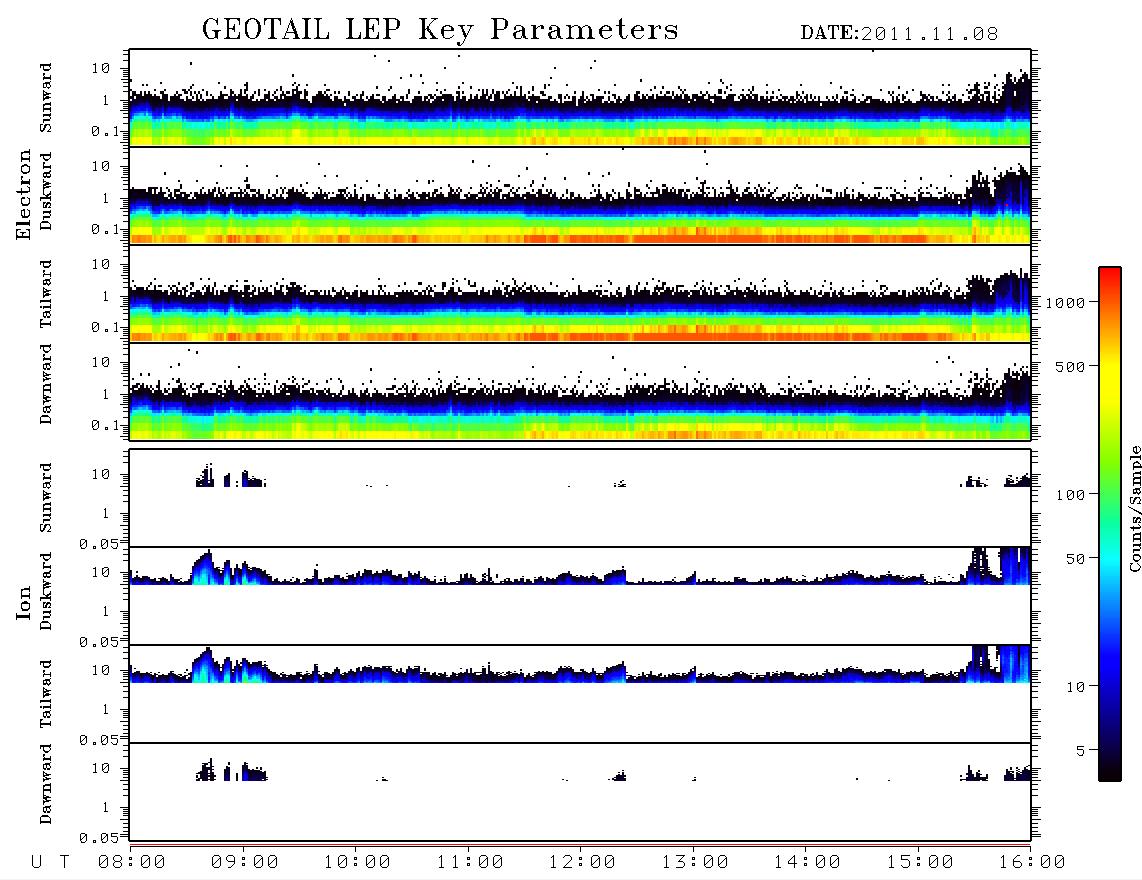Viewport: 1142px width, 880px height.
Task: Select the Ion "Duskward" axis label
Action: 46,591
